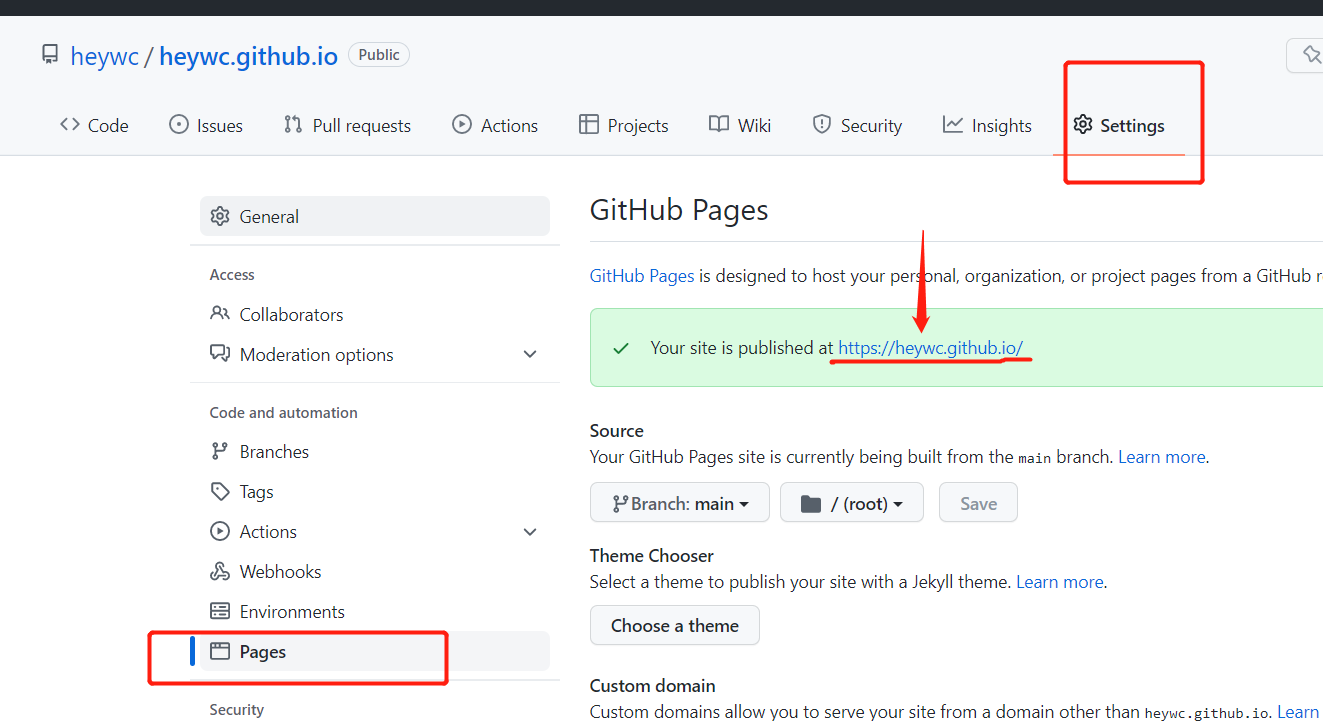This screenshot has width=1323, height=721.
Task: Open top navigation Actions tab
Action: (495, 125)
